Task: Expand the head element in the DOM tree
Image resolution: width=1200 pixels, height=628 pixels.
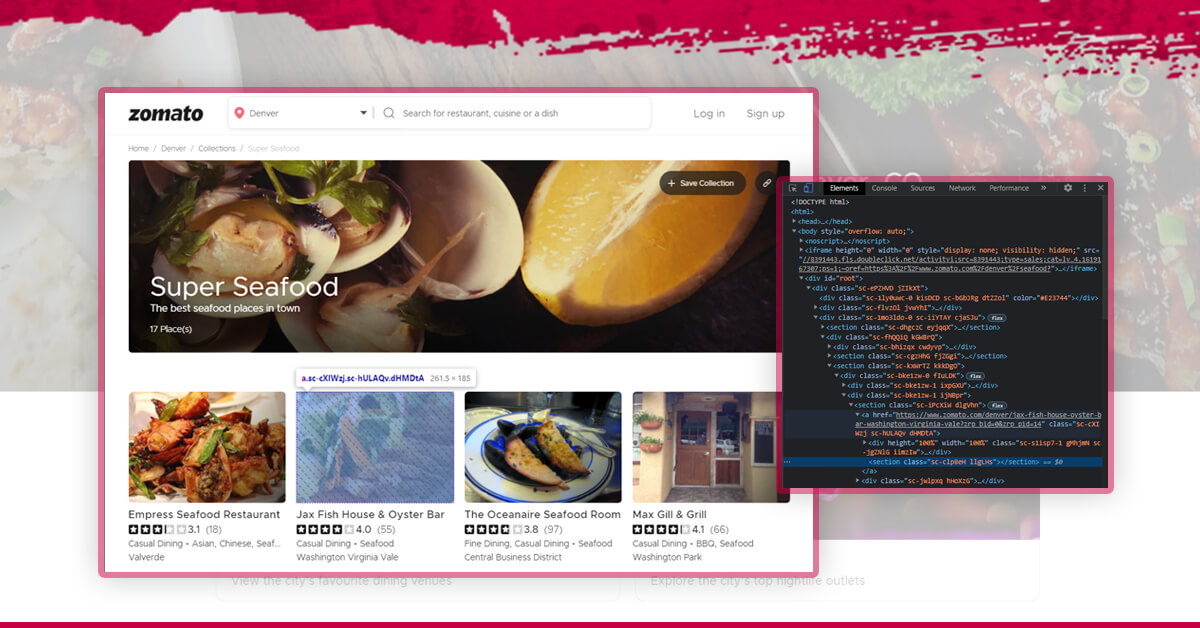Action: (x=796, y=221)
